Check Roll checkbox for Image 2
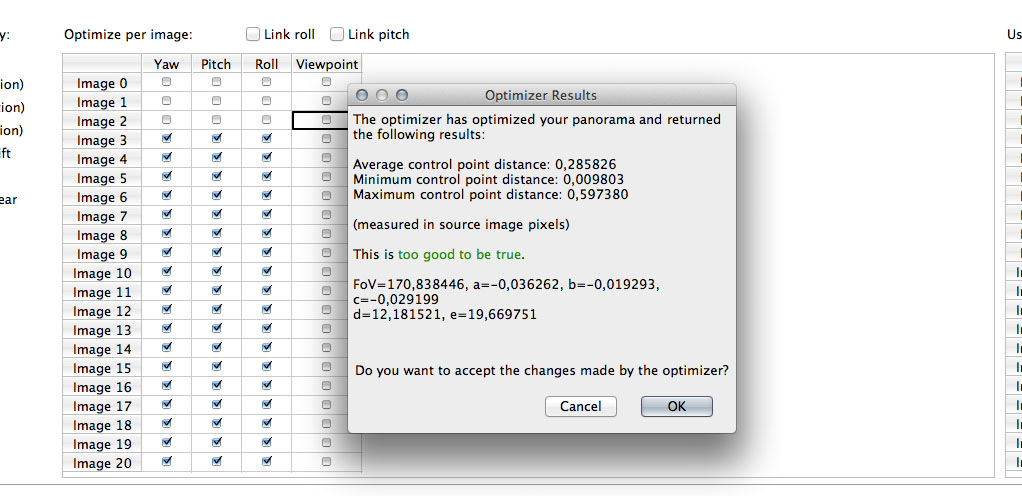The image size is (1022, 496). click(267, 121)
